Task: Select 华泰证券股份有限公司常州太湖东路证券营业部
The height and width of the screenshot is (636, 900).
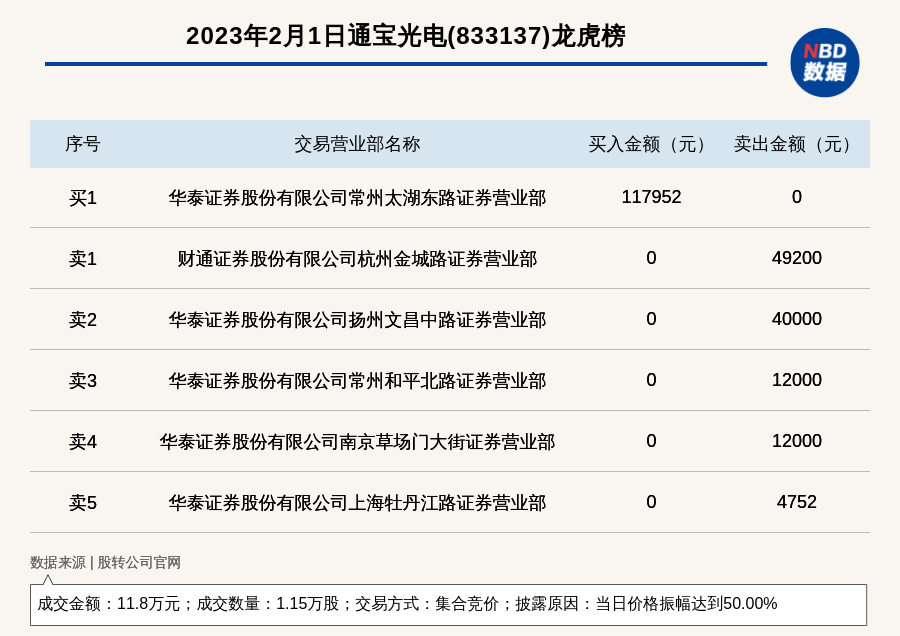Action: pos(357,198)
